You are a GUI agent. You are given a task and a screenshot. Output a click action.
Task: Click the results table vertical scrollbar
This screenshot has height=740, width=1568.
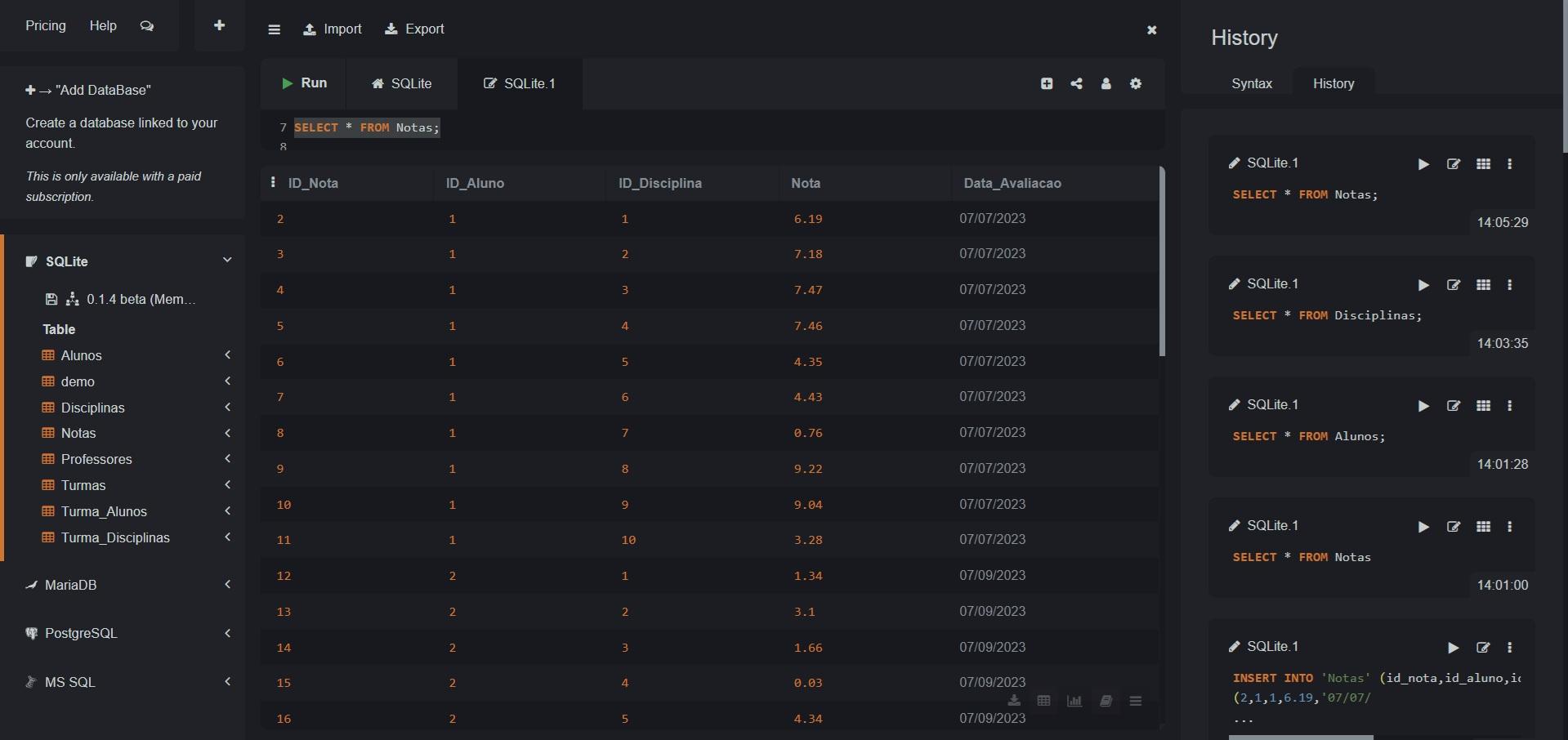click(1162, 261)
